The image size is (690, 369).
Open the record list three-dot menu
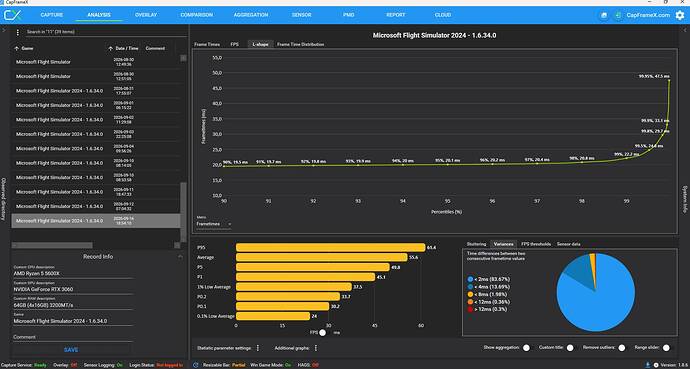click(18, 32)
